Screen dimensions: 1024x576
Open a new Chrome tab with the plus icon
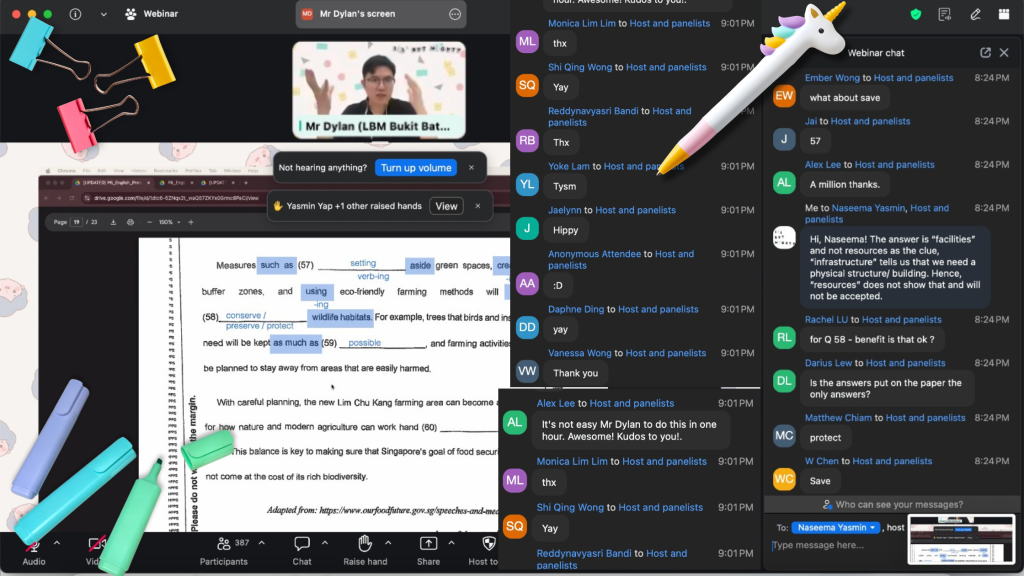click(246, 183)
